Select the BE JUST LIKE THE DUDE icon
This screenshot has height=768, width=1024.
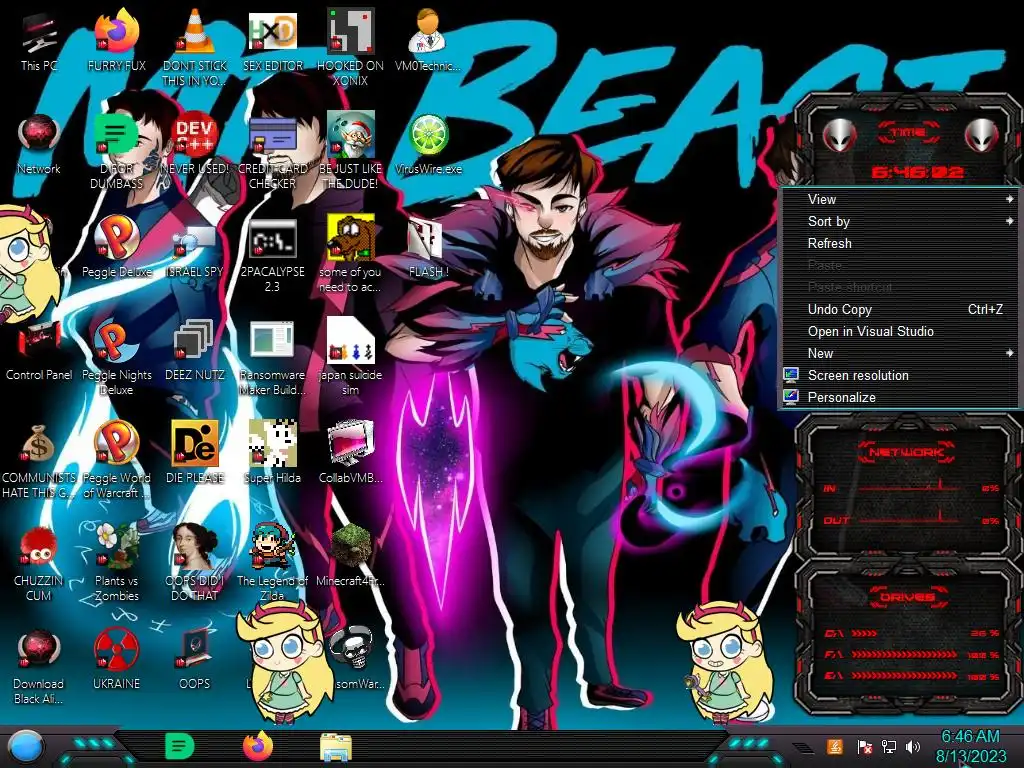tap(351, 136)
